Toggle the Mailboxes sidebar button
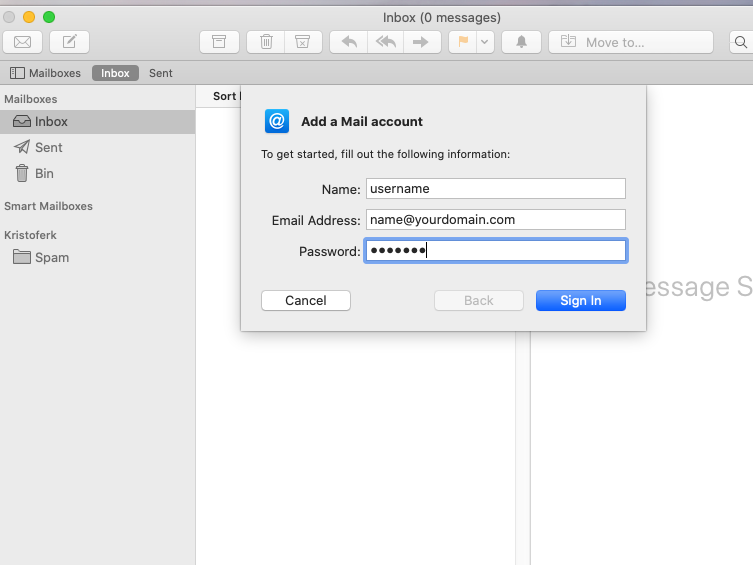The image size is (753, 565). click(46, 73)
